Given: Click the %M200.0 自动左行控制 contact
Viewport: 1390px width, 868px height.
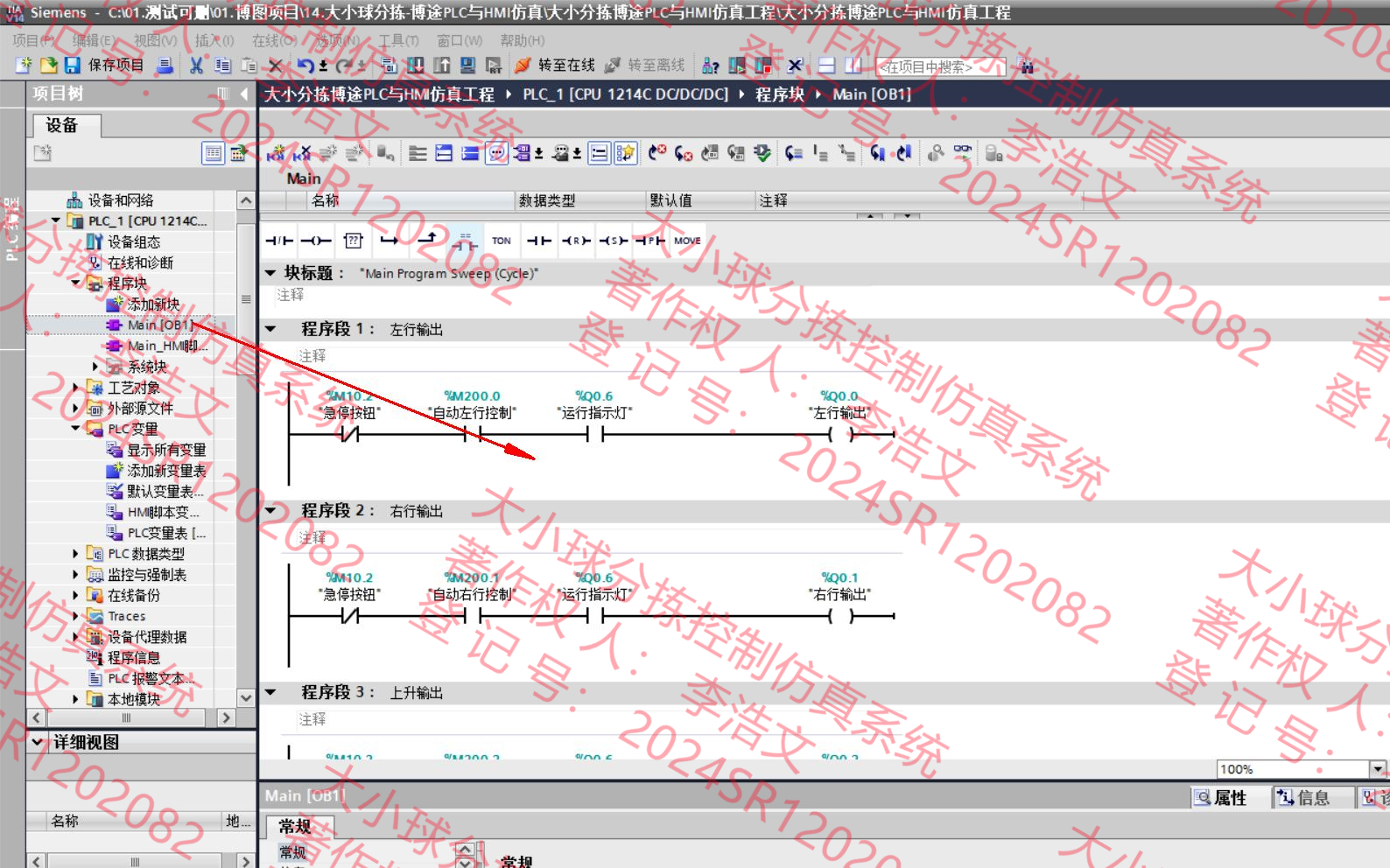Looking at the screenshot, I should tap(473, 434).
